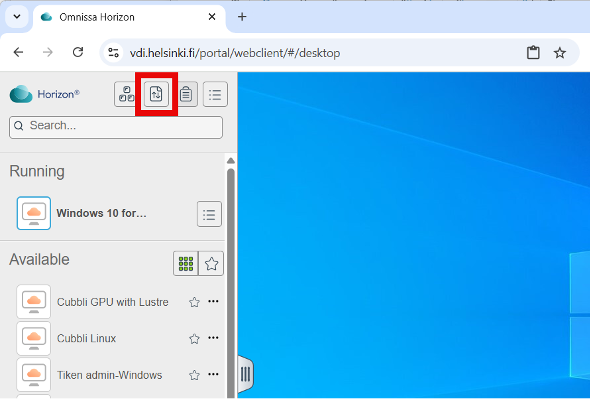
Task: Click the Cubbli Linux desktop icon
Action: (33, 338)
